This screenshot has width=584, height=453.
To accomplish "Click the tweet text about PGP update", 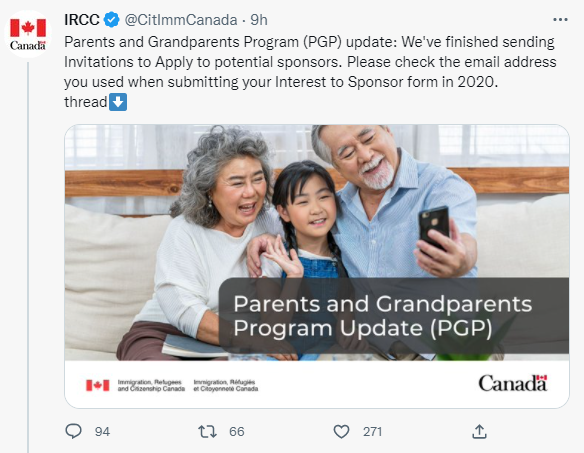I will tap(310, 72).
